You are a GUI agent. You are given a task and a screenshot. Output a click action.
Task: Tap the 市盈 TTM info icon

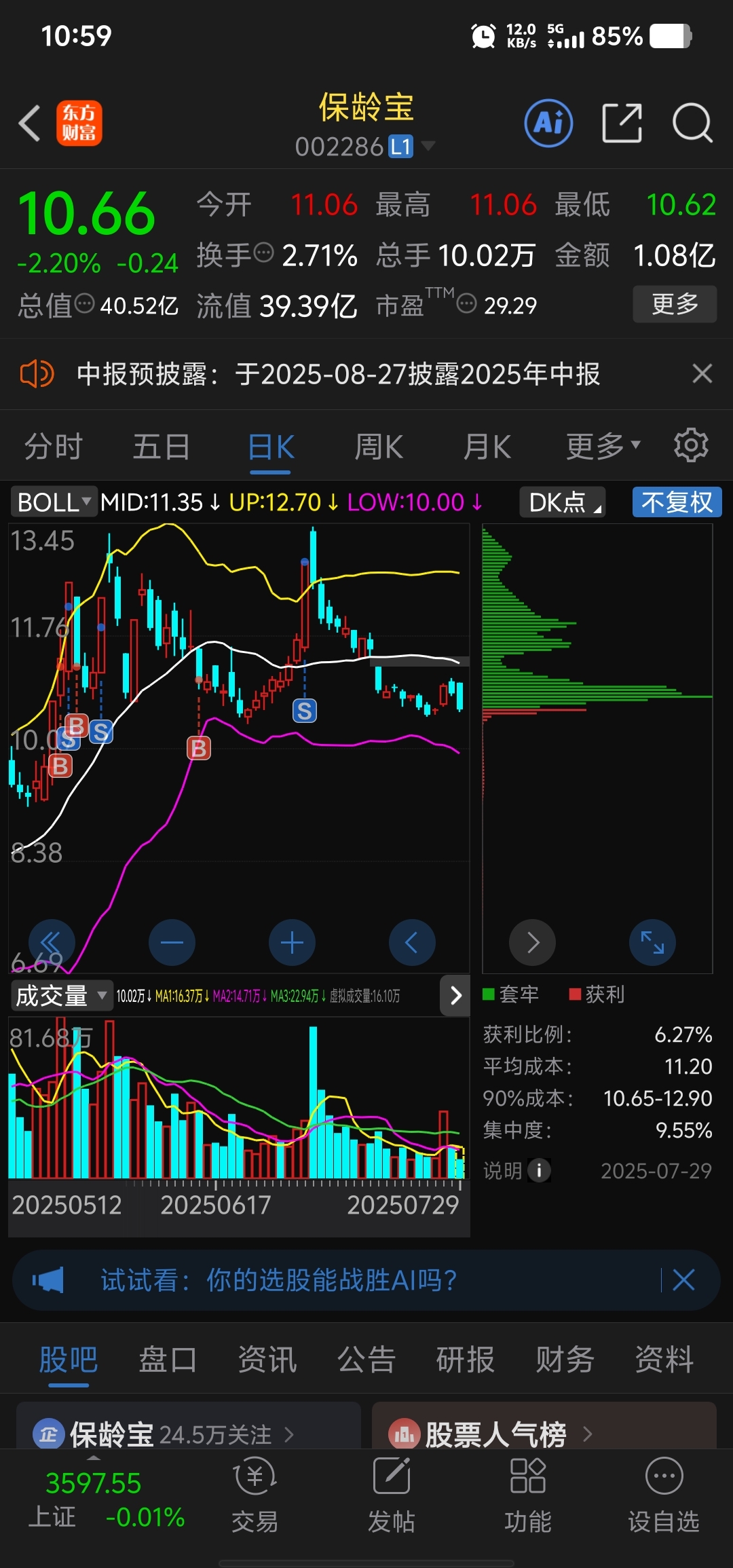point(466,303)
